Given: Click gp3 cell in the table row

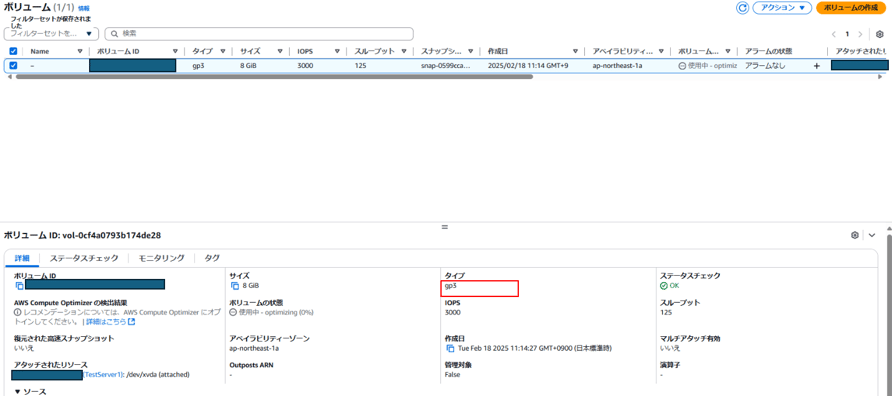Looking at the screenshot, I should pyautogui.click(x=198, y=66).
